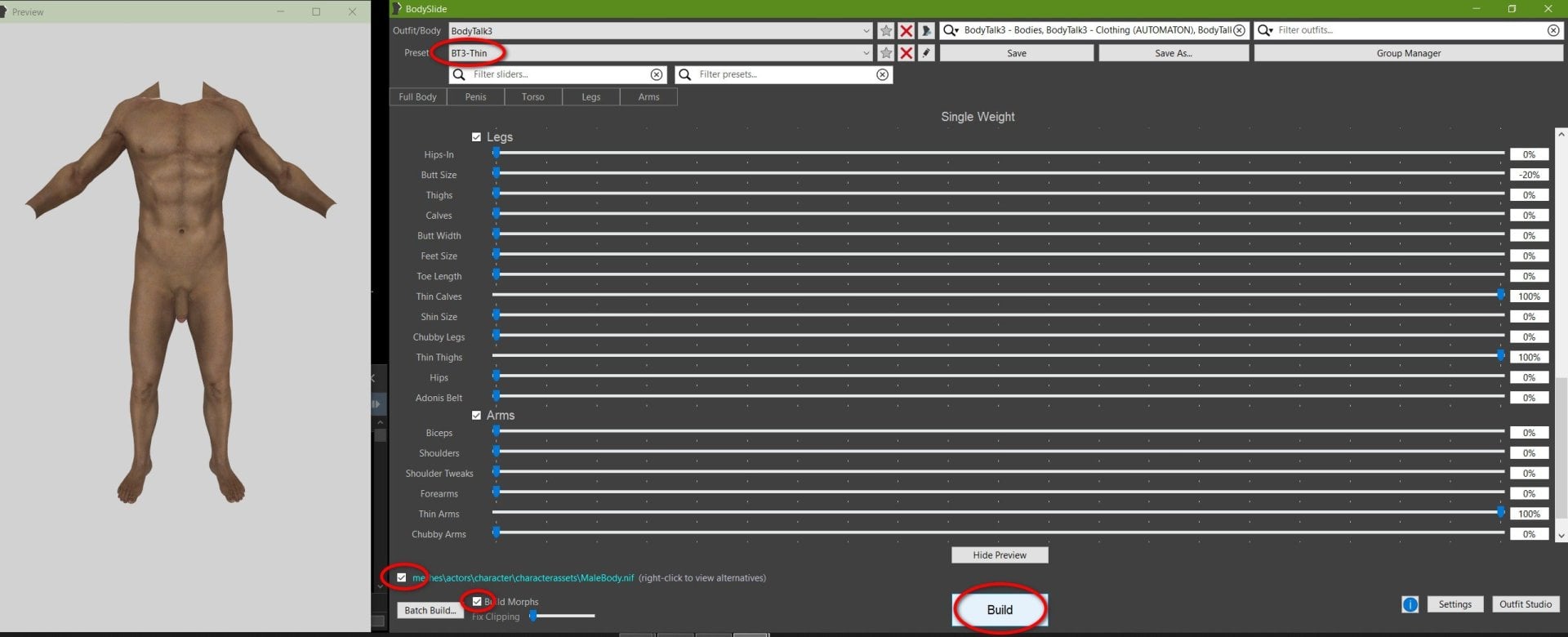Select the Arms tab
The height and width of the screenshot is (637, 1568).
[648, 97]
